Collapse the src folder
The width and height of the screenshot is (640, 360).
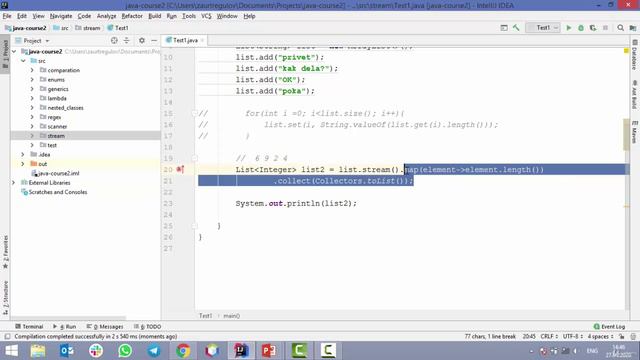[x=23, y=61]
